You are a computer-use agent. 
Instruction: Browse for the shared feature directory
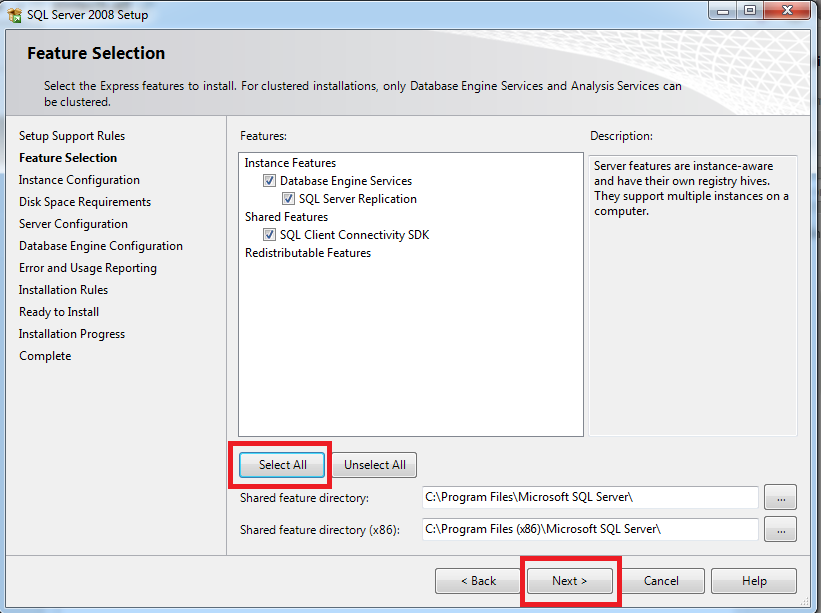pos(779,497)
